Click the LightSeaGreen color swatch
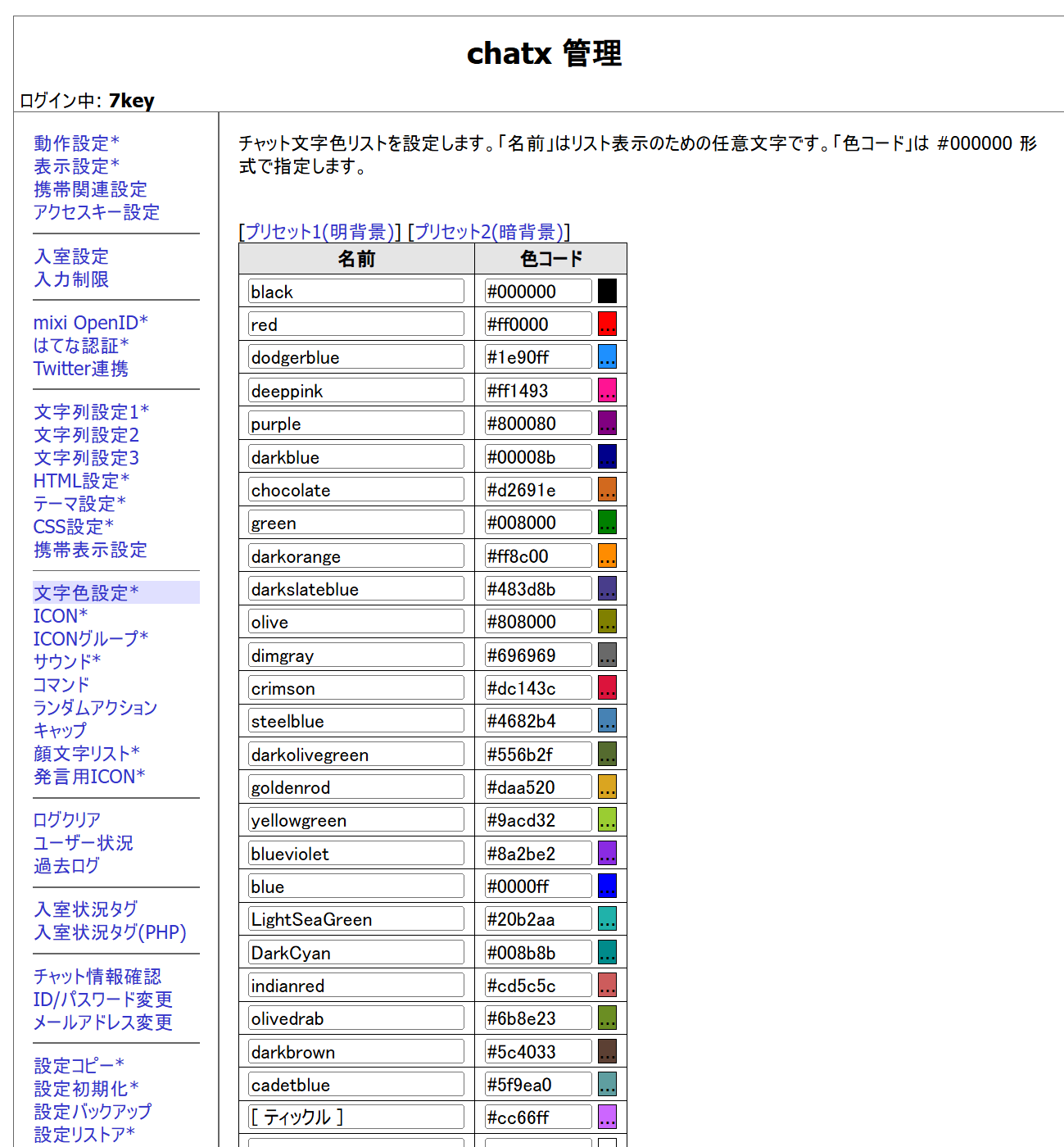 tap(607, 919)
